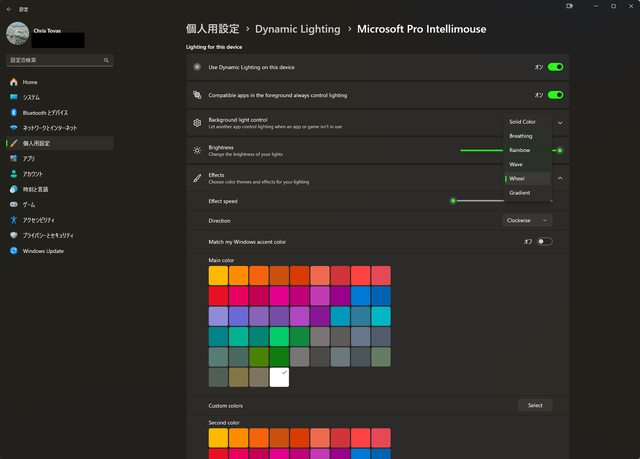Image resolution: width=640 pixels, height=459 pixels.
Task: Open the アクセシビリティ sidebar icon
Action: [x=14, y=220]
